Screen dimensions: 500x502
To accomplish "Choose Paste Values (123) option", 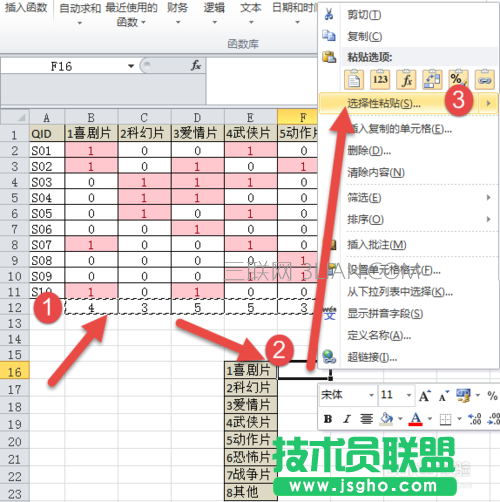I will coord(380,80).
